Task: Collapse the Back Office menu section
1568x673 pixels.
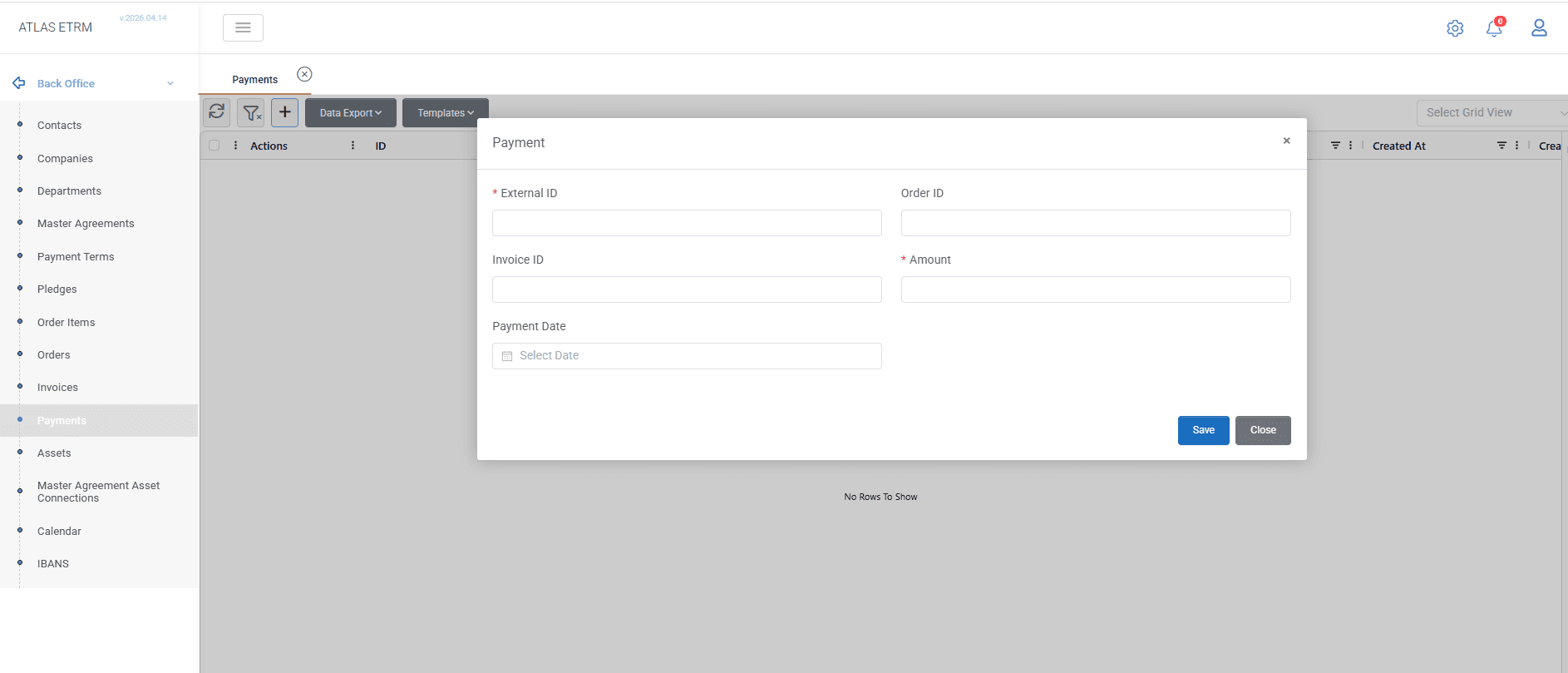Action: click(x=170, y=83)
